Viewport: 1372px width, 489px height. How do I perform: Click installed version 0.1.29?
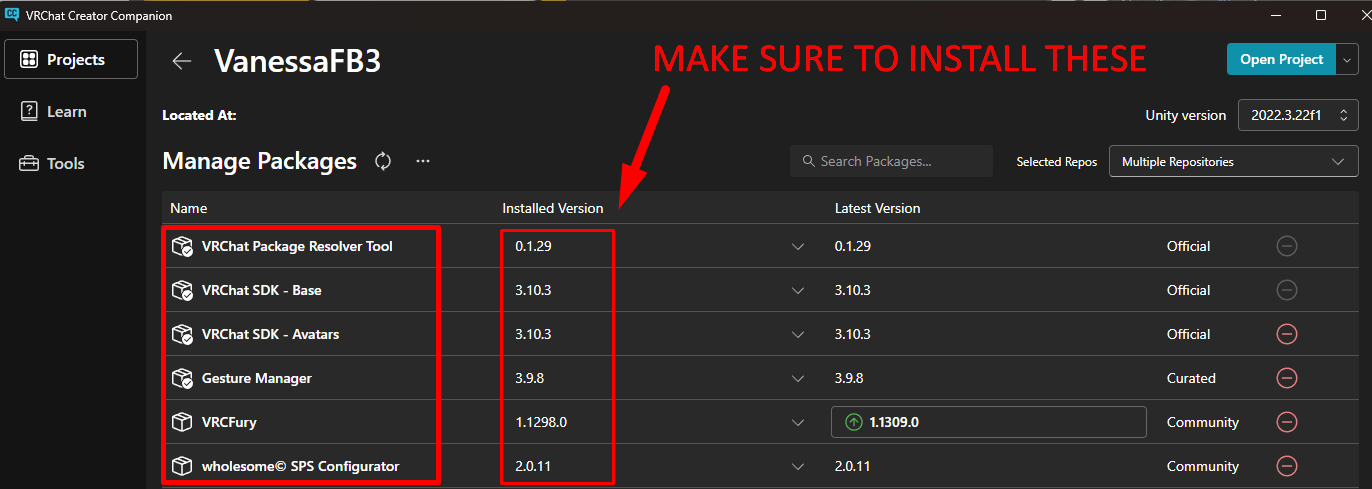click(x=533, y=246)
